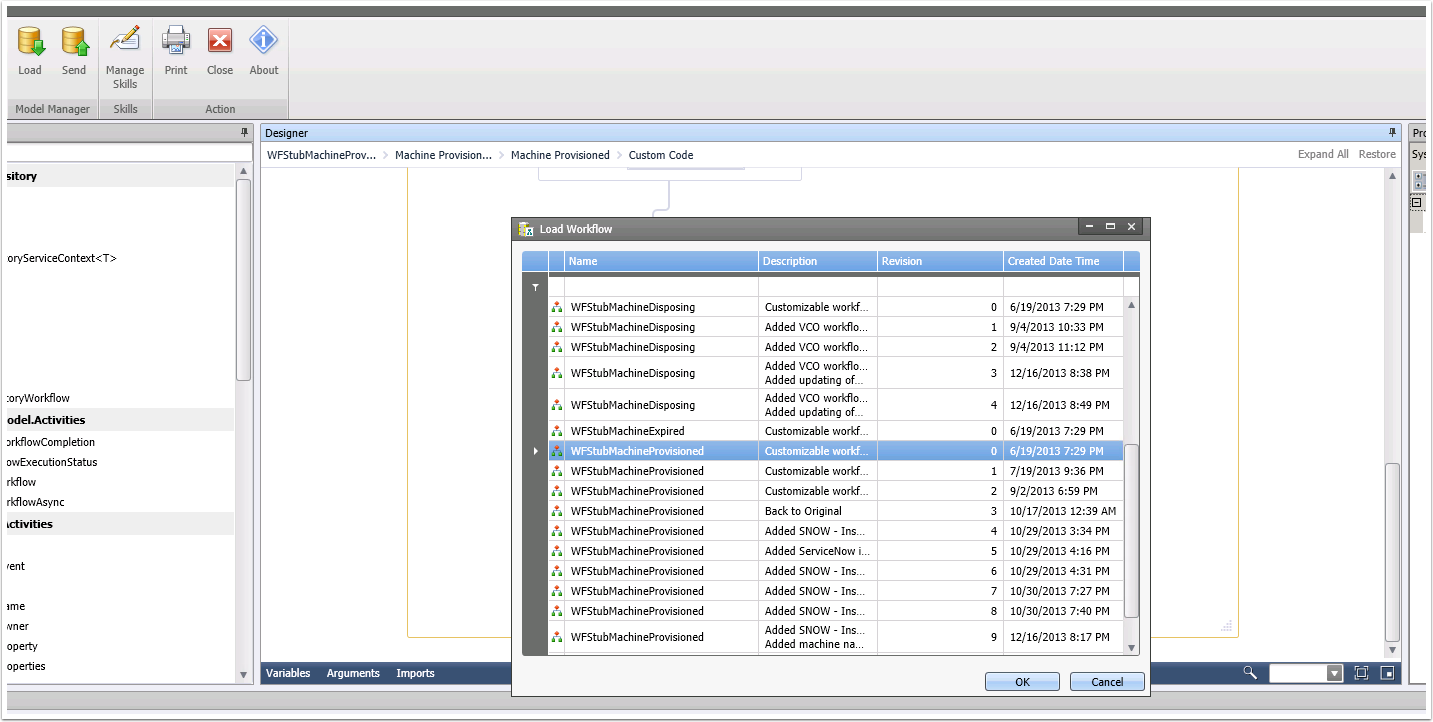Screen dimensions: 1433x722
Task: Click the Print icon in Action group
Action: [x=176, y=40]
